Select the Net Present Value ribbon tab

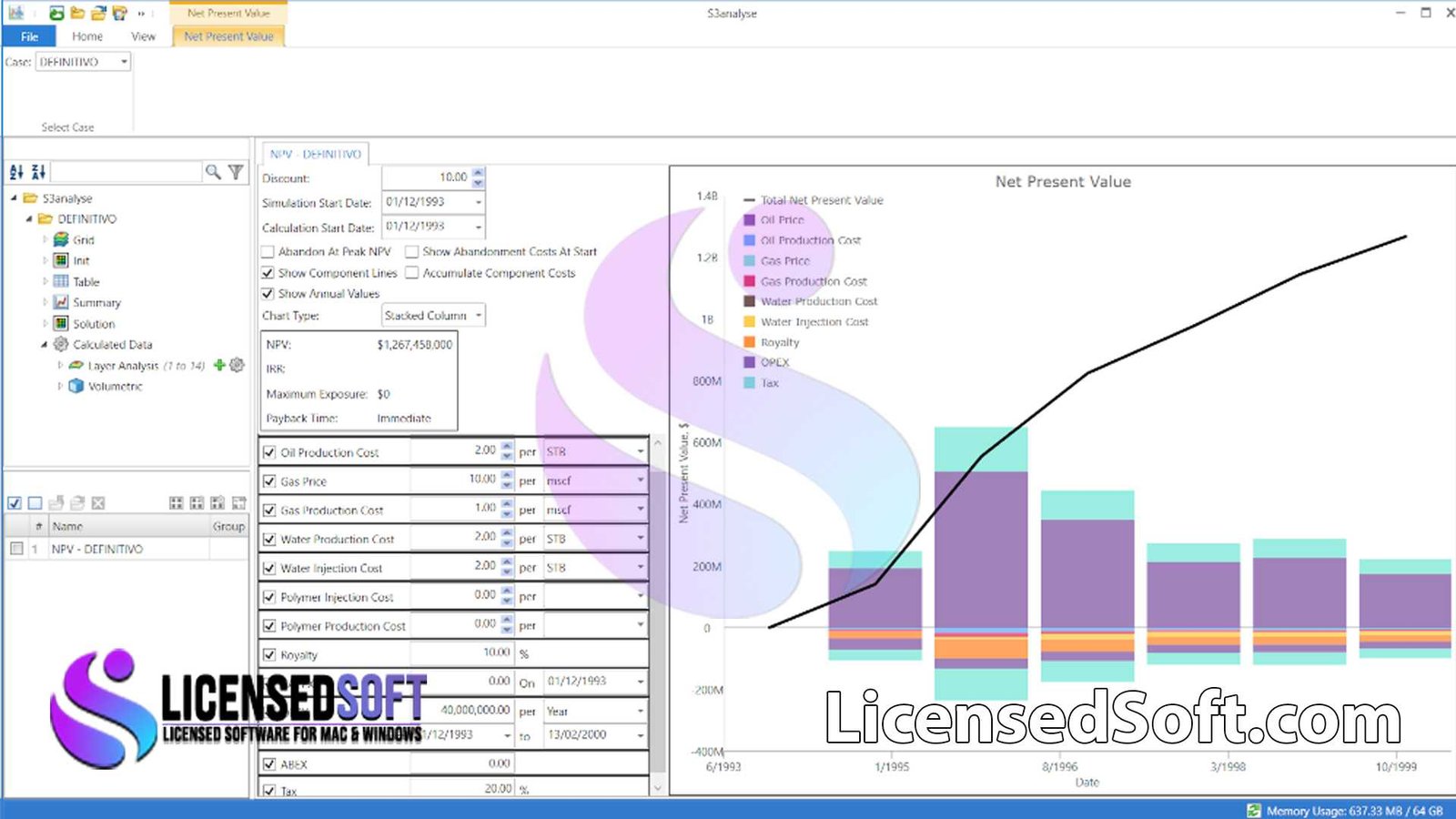coord(228,36)
